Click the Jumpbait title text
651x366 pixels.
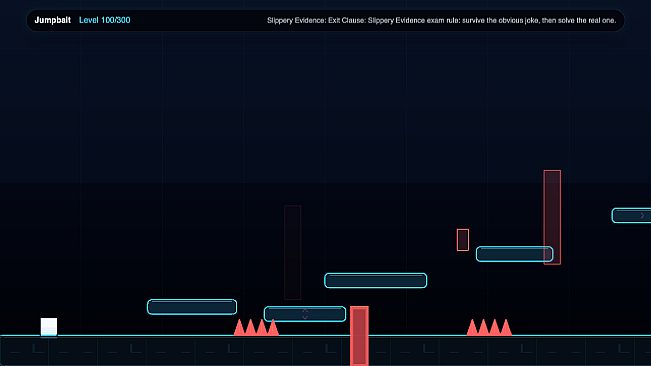(x=53, y=20)
